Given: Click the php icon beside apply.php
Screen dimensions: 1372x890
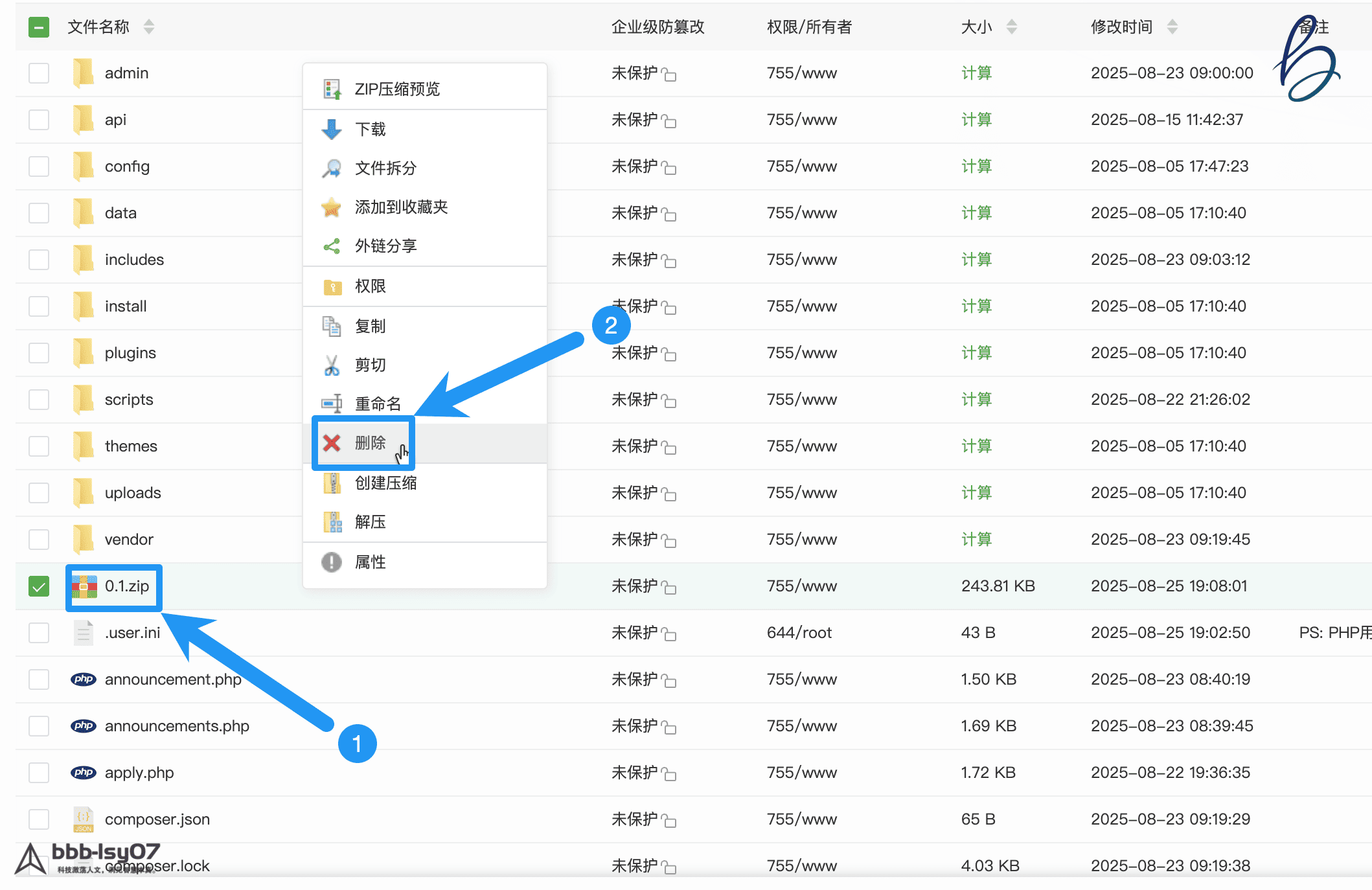Looking at the screenshot, I should (x=84, y=772).
